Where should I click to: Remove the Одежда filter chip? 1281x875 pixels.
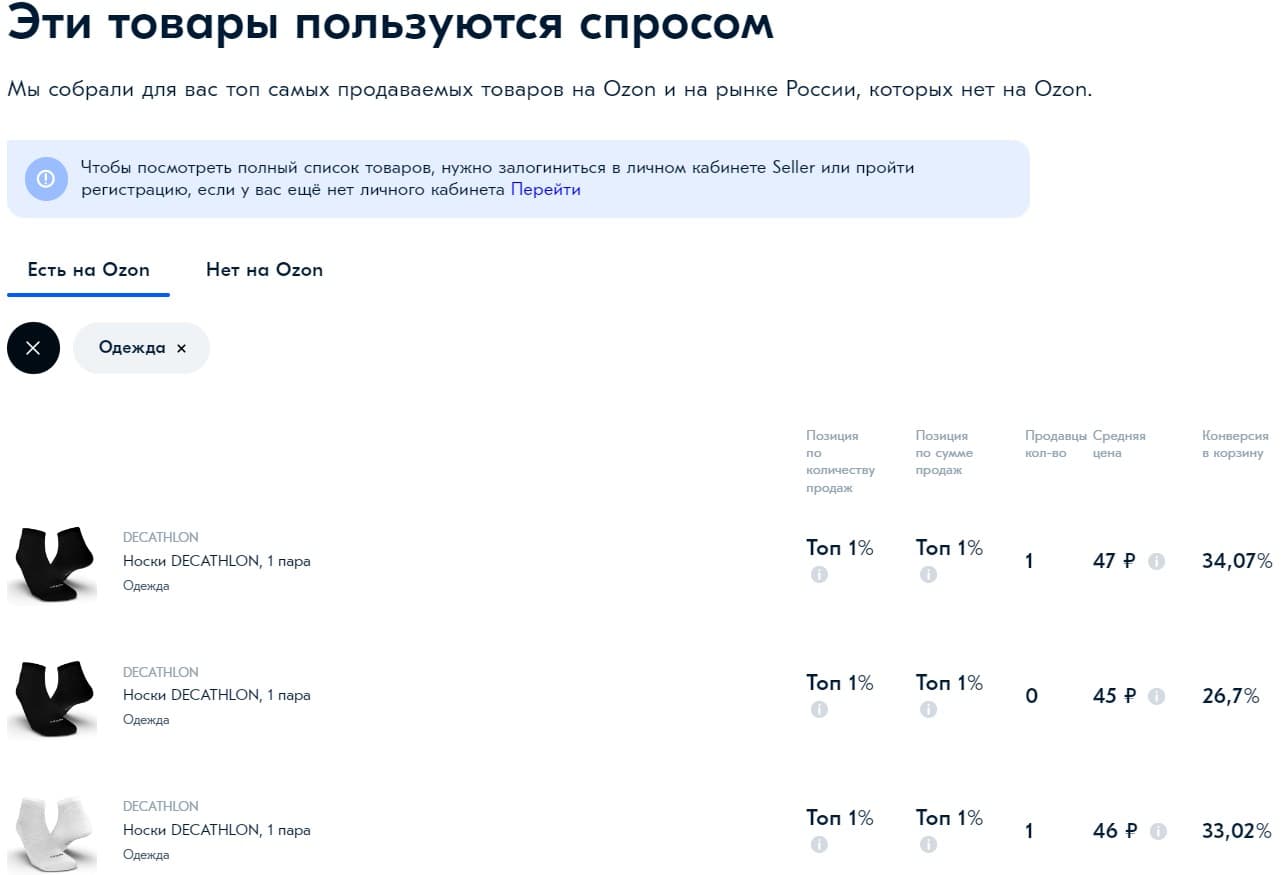(181, 348)
